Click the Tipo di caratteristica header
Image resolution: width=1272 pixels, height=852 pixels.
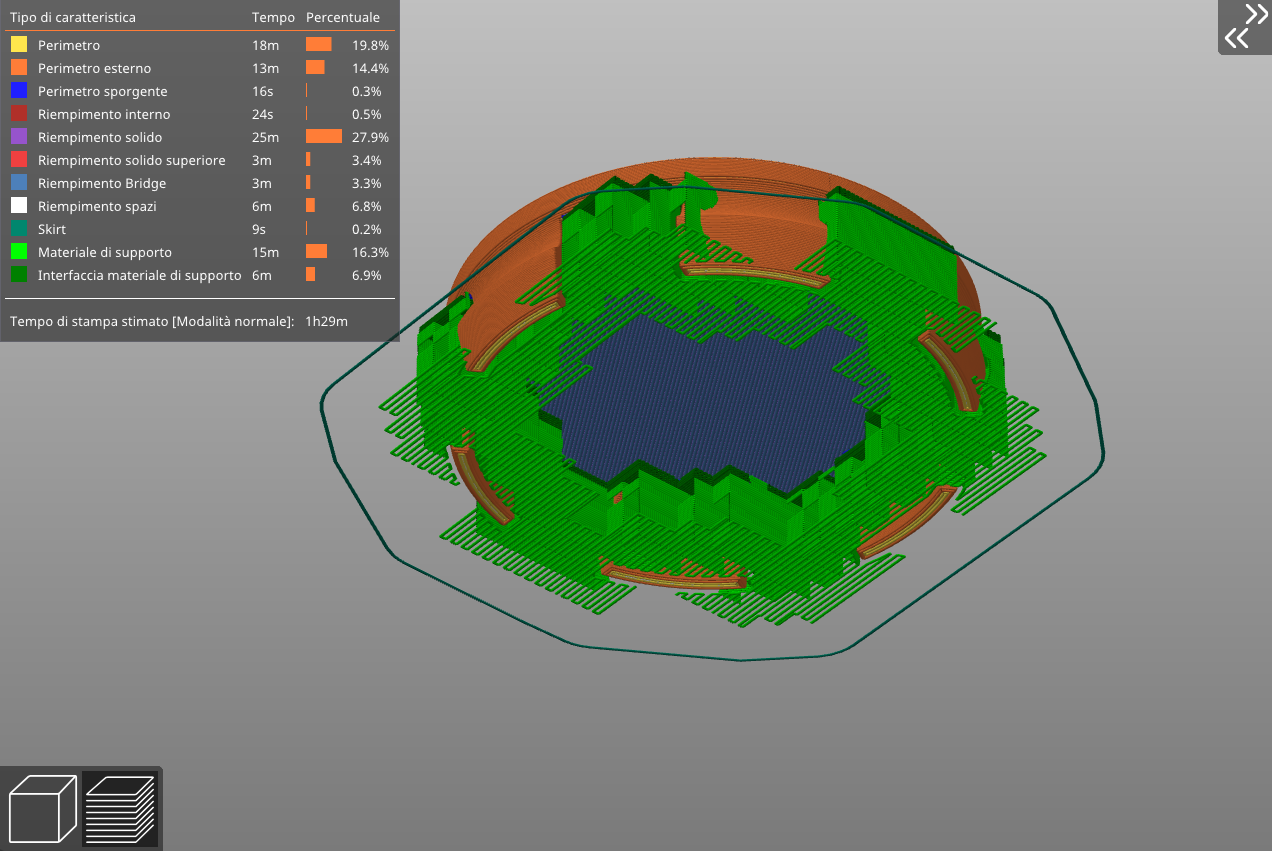pyautogui.click(x=73, y=18)
